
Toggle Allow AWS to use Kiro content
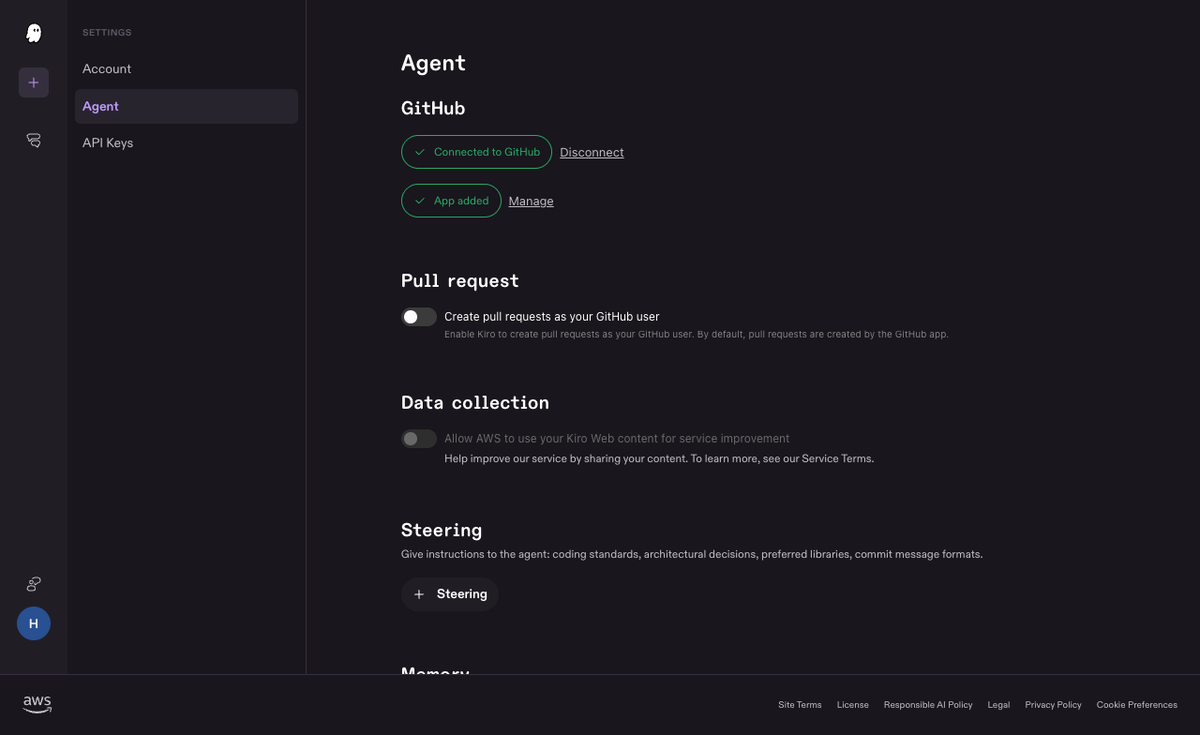419,439
